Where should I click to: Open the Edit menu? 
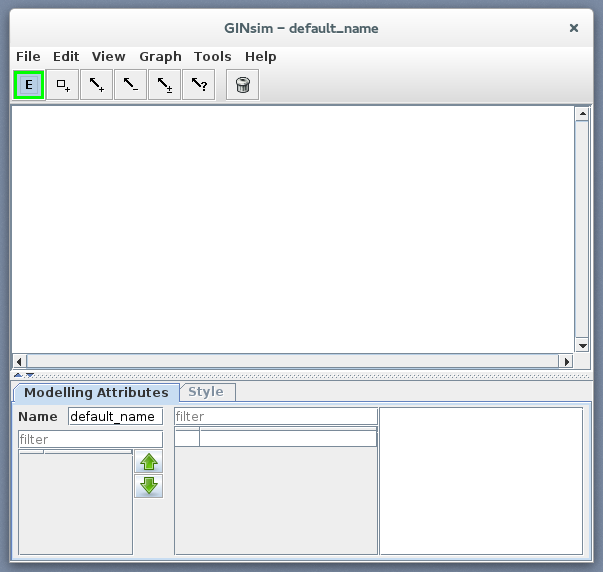click(66, 57)
